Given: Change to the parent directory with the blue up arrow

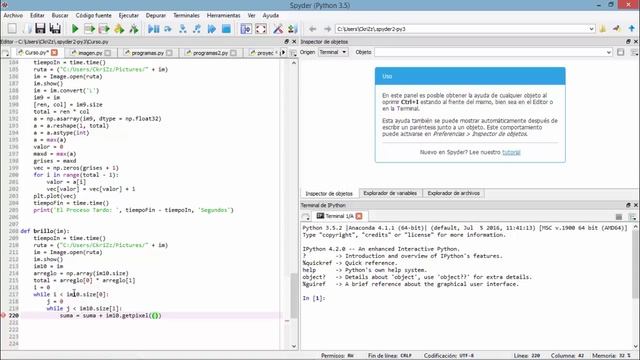Looking at the screenshot, I should pyautogui.click(x=631, y=29).
